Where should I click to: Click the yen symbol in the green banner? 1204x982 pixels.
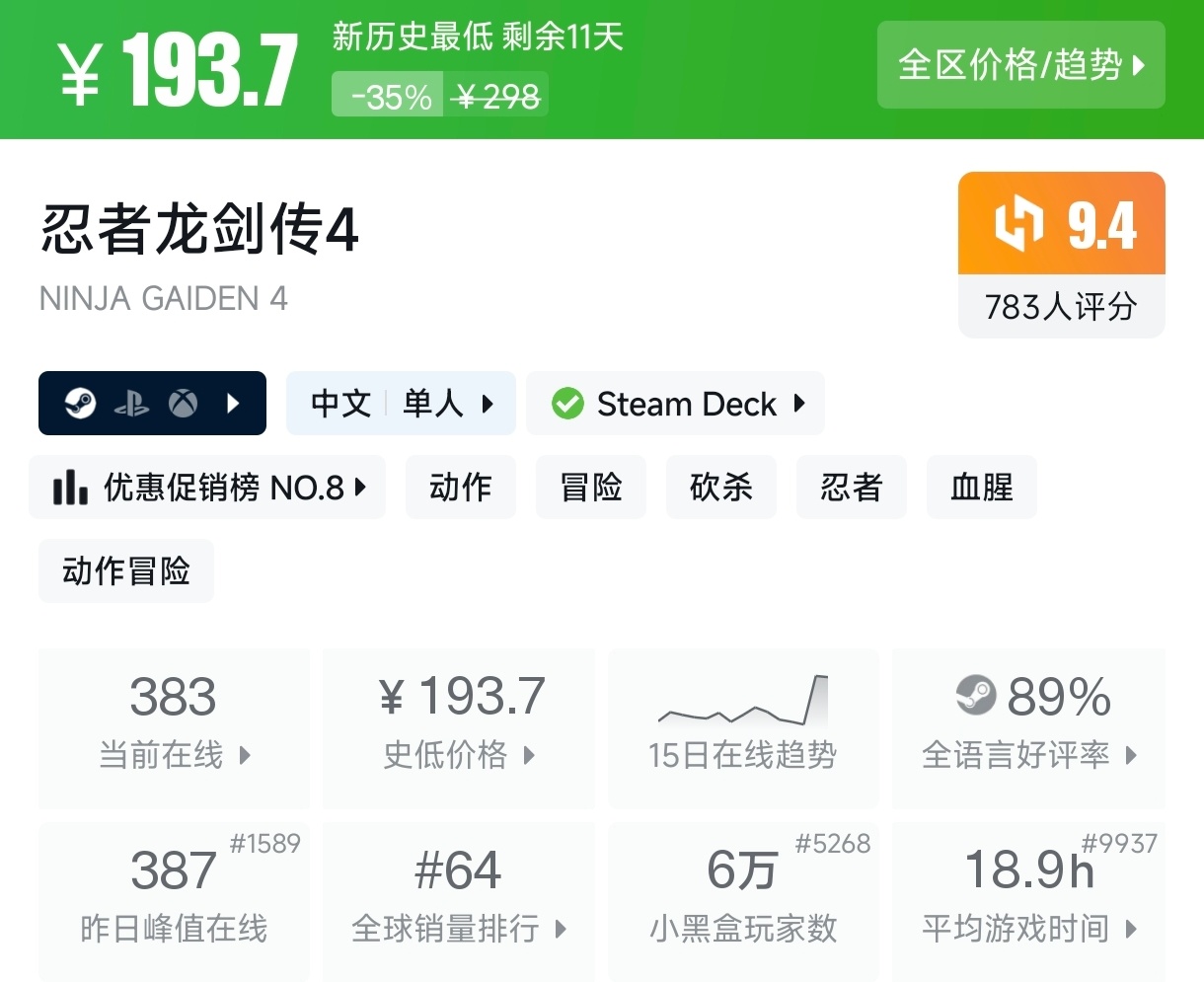[80, 76]
